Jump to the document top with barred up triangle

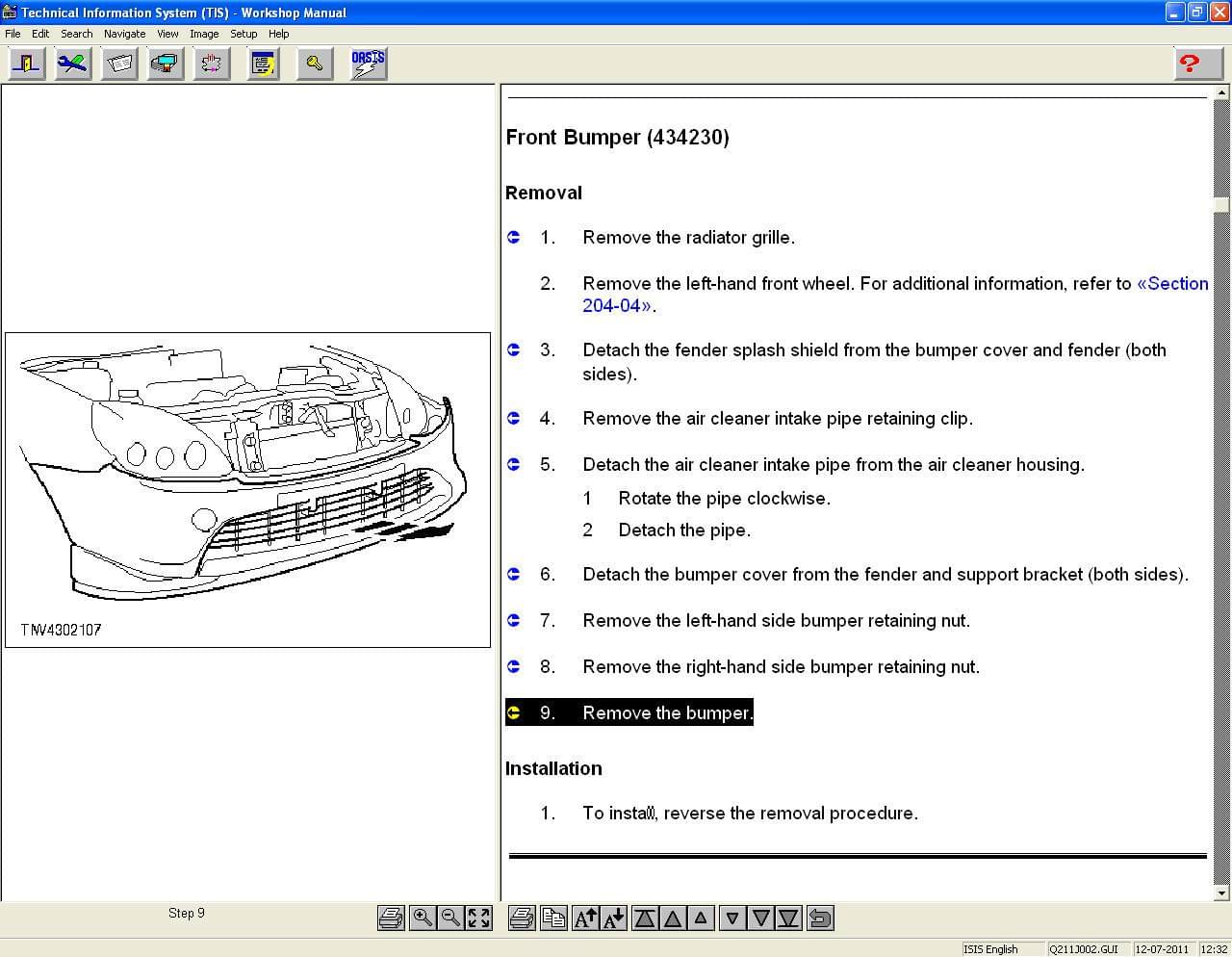645,918
